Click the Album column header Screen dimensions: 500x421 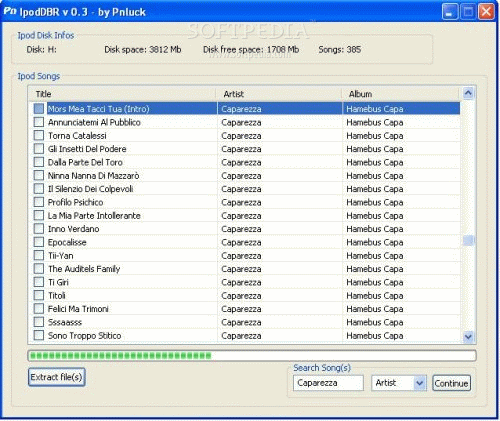coord(401,94)
